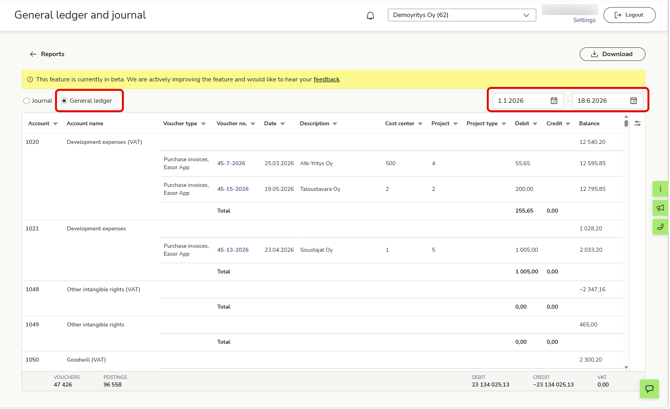
Task: Open the green link side tab
Action: (660, 227)
